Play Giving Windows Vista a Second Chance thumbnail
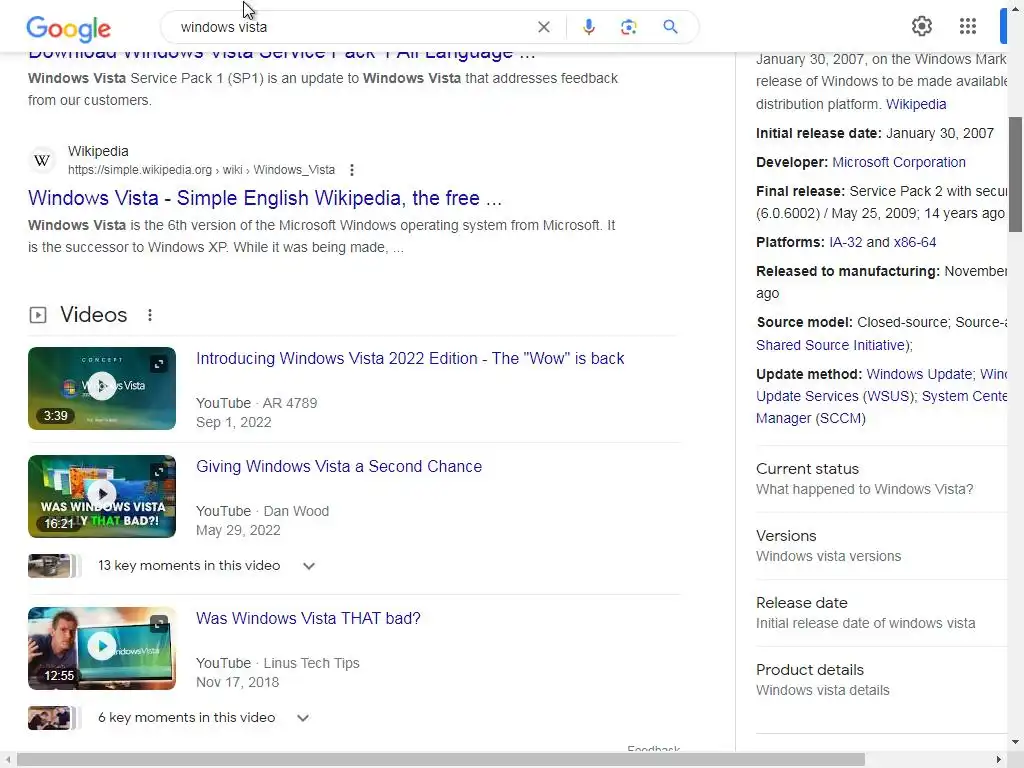The image size is (1024, 768). click(x=102, y=496)
